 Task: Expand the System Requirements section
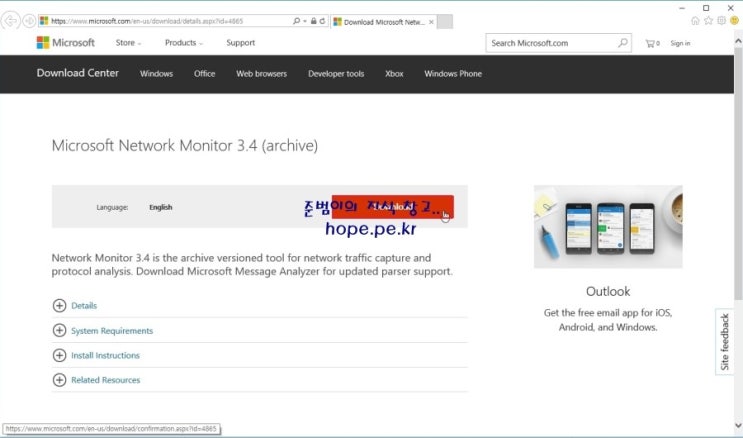click(60, 331)
